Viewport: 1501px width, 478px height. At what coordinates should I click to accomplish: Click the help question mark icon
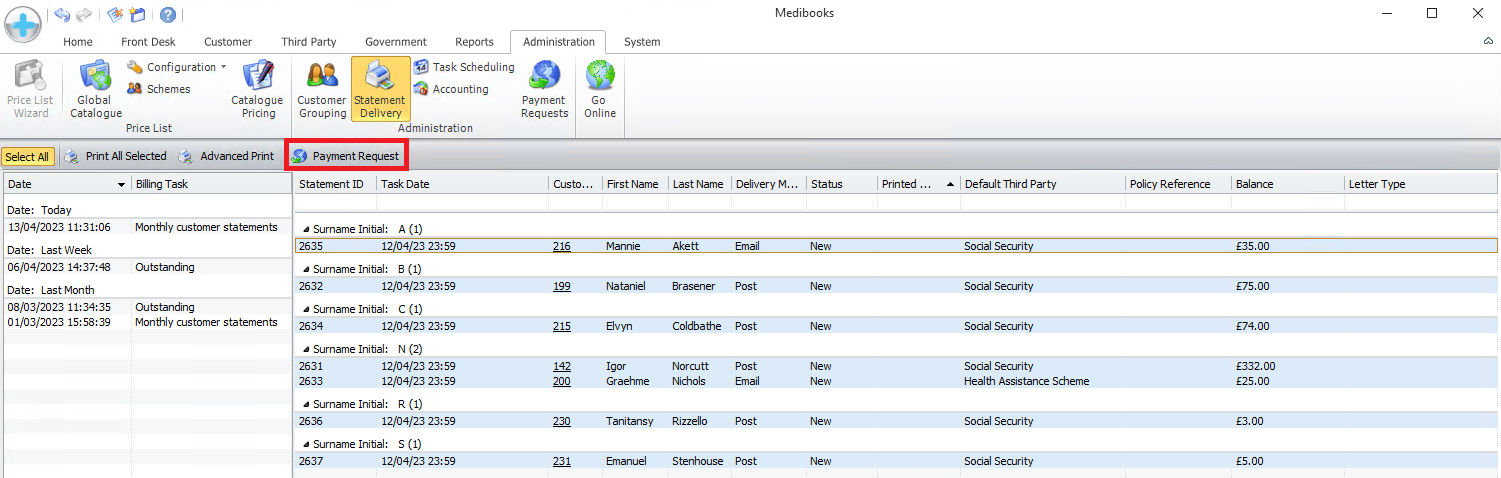point(168,14)
